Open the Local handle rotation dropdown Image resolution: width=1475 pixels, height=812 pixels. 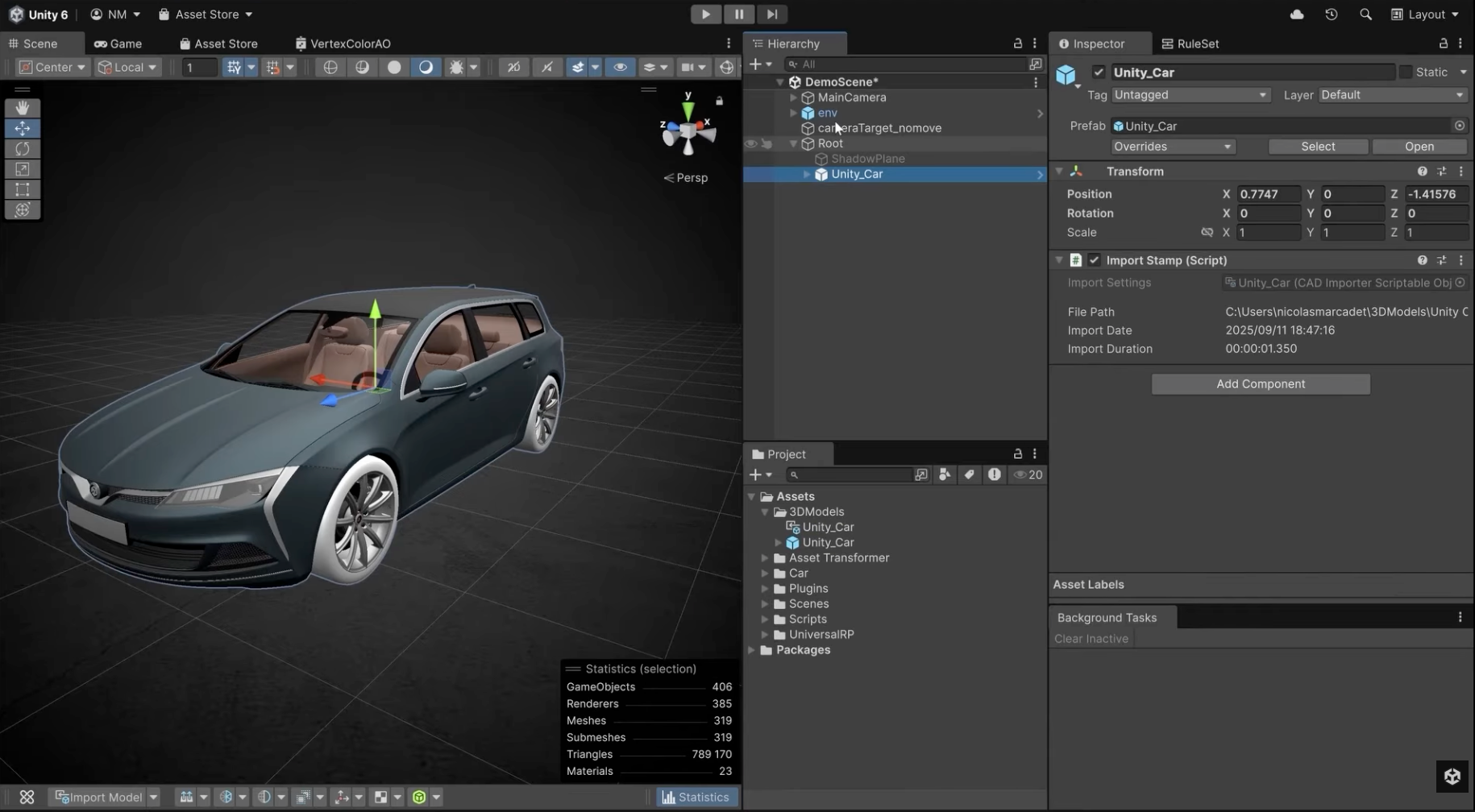(x=127, y=68)
